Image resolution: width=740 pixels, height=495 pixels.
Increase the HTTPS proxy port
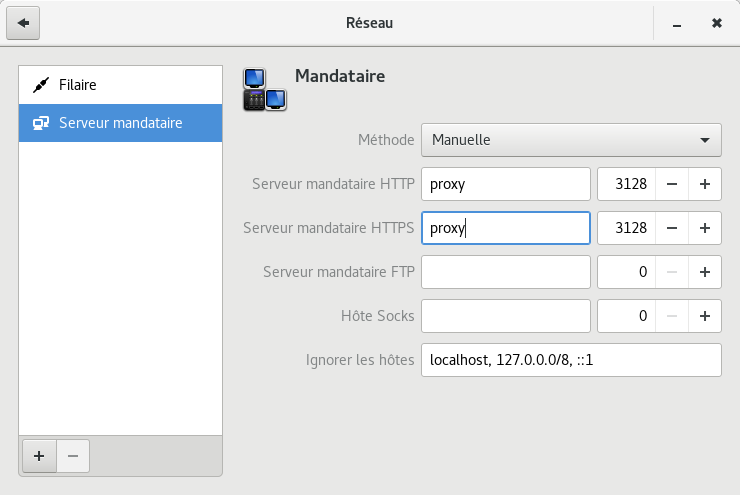coord(705,228)
